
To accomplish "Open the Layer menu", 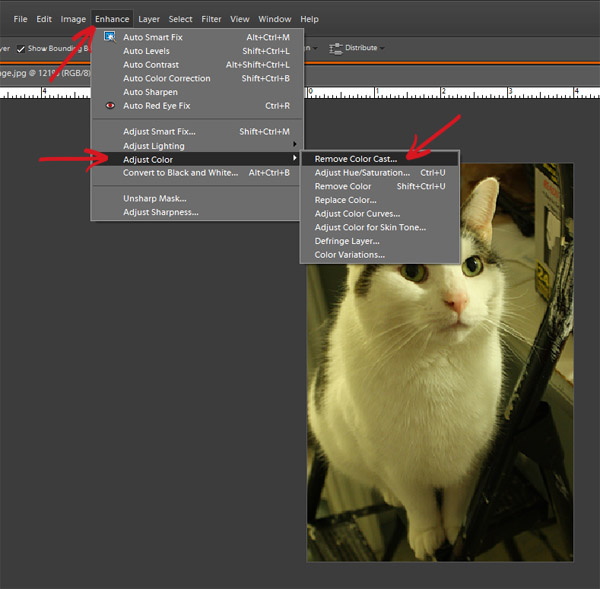I will pyautogui.click(x=149, y=19).
